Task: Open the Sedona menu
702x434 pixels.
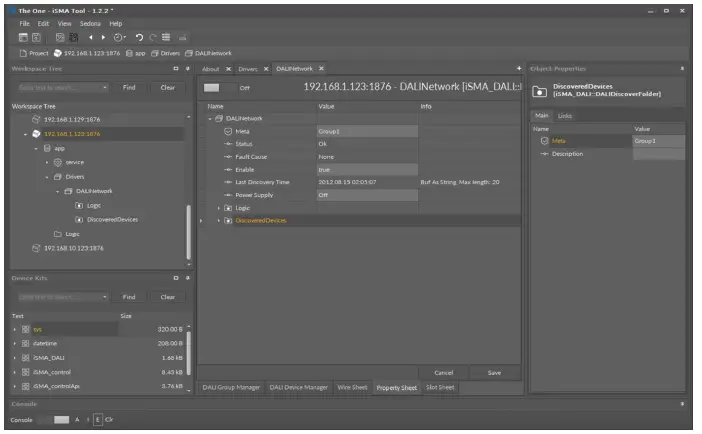Action: point(90,22)
